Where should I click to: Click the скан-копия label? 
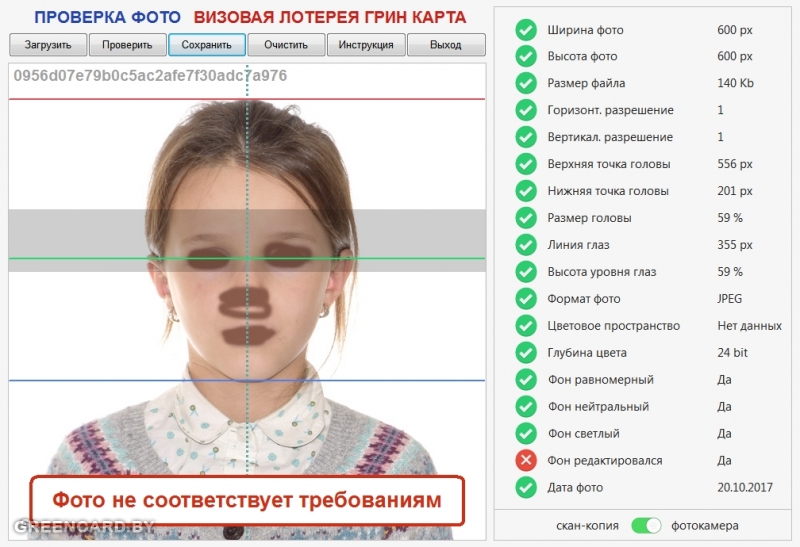coord(587,526)
